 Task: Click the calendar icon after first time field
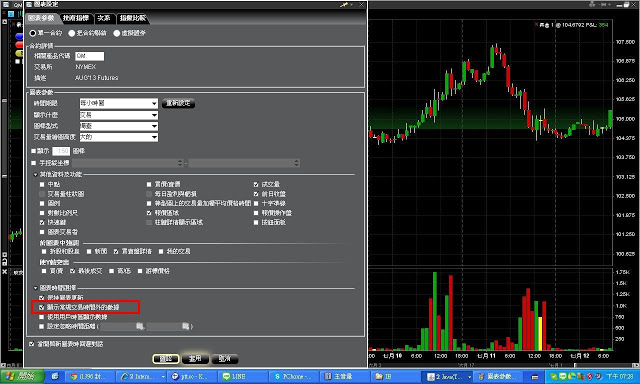[140, 326]
